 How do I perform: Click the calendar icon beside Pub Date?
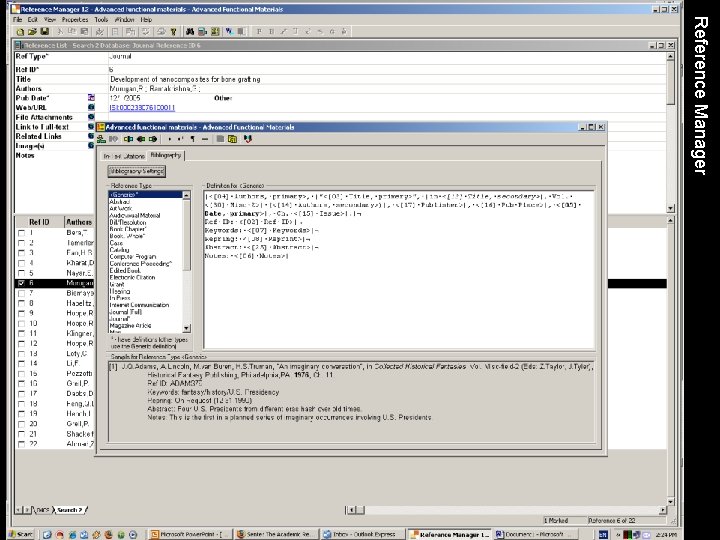point(91,97)
